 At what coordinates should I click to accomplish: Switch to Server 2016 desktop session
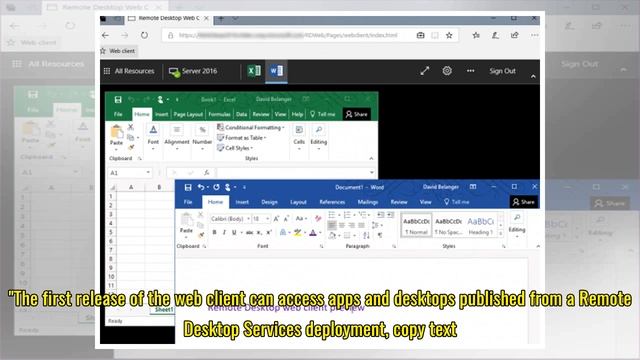(x=193, y=71)
